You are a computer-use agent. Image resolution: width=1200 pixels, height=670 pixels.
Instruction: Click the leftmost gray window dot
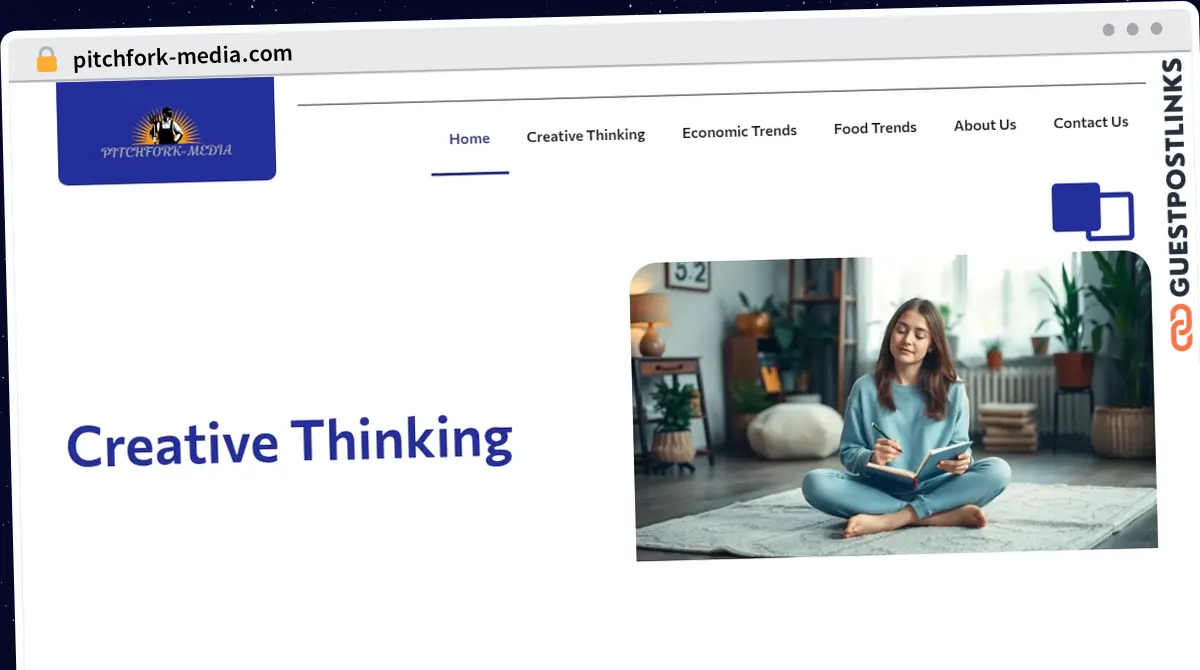[1108, 30]
